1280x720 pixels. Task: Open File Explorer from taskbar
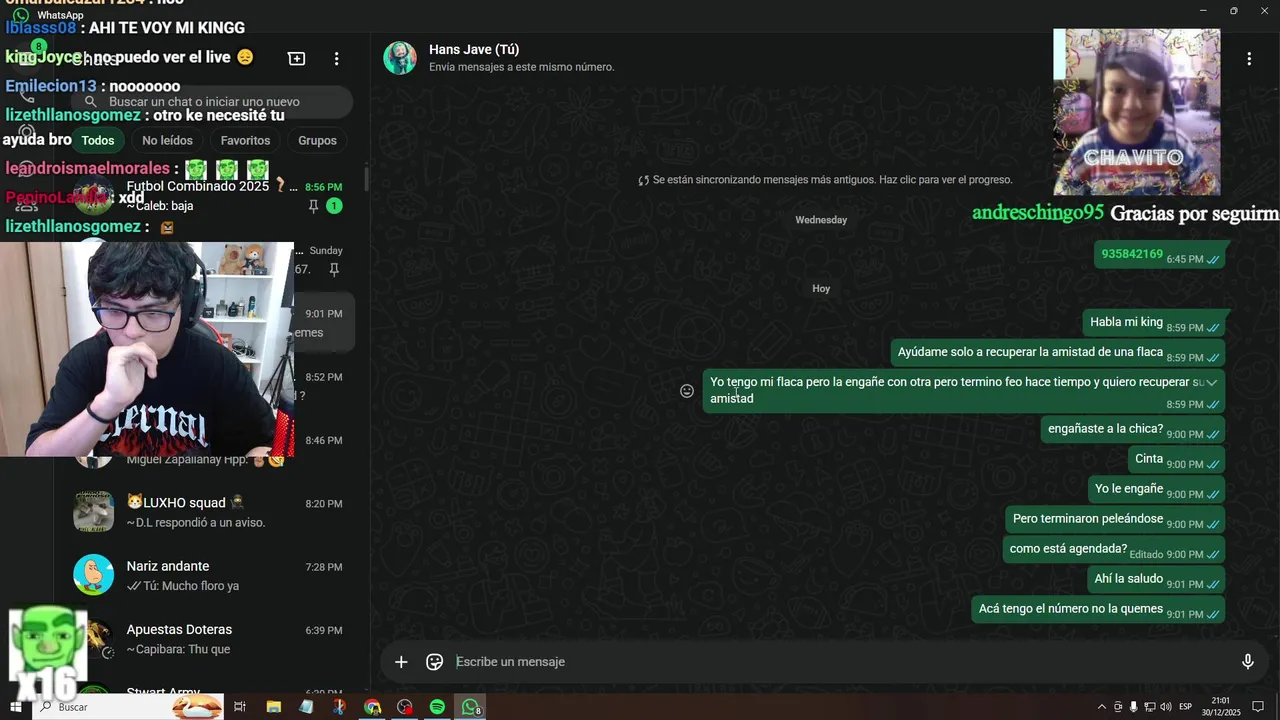tap(273, 707)
